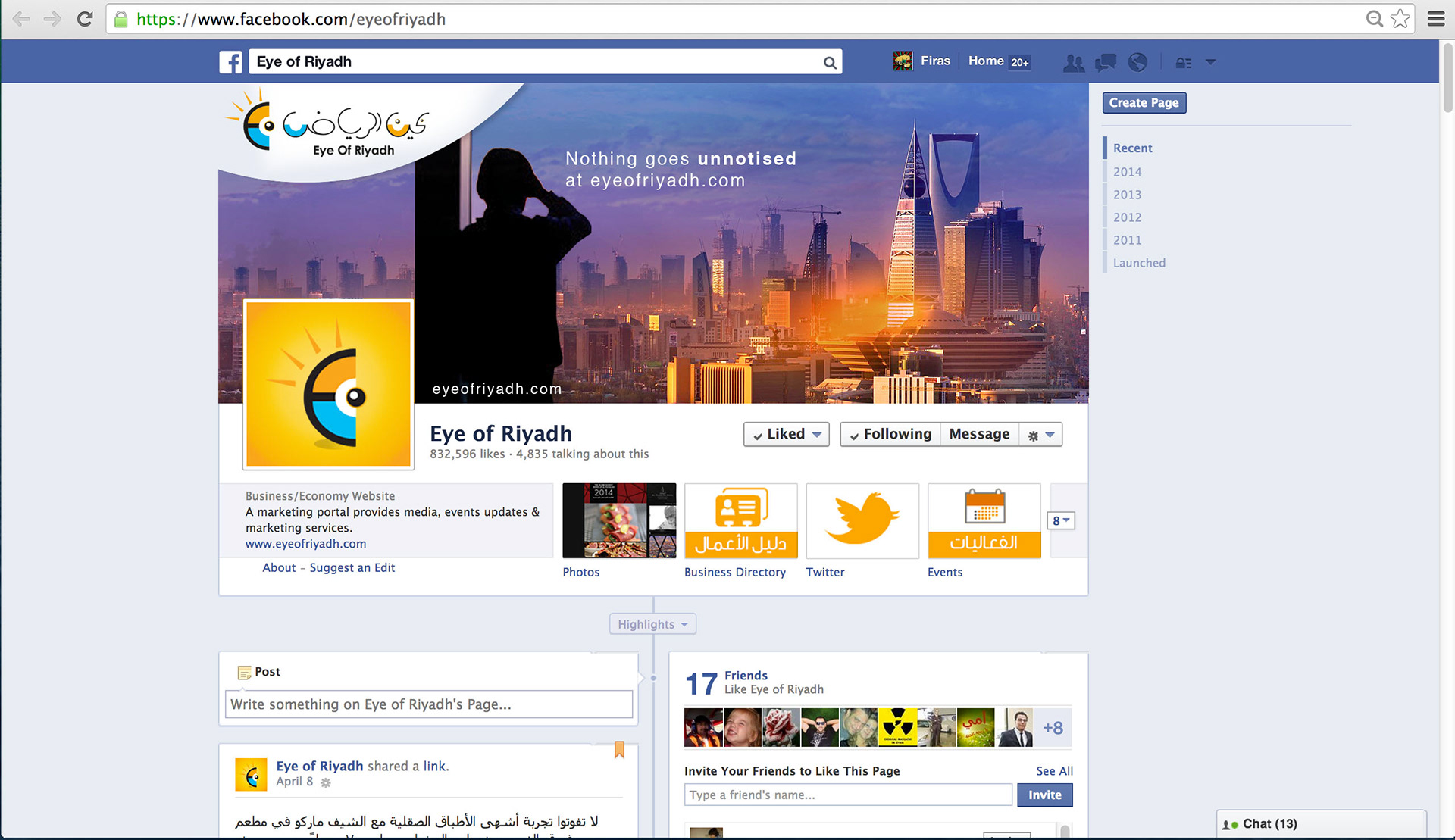Click the Business Directory label link
The image size is (1455, 840).
(x=735, y=573)
